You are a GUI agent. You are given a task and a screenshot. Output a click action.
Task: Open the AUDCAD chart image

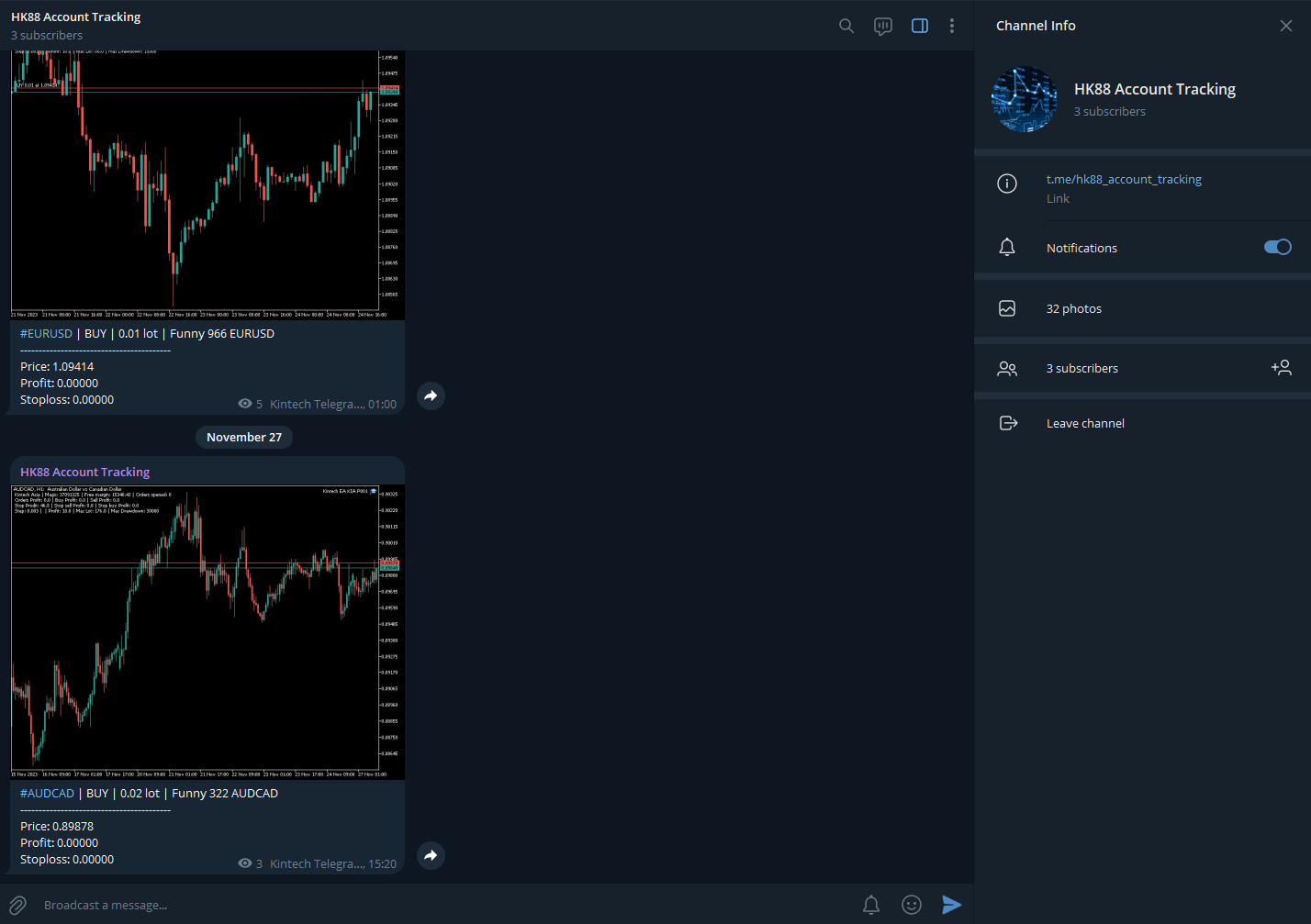click(x=207, y=632)
